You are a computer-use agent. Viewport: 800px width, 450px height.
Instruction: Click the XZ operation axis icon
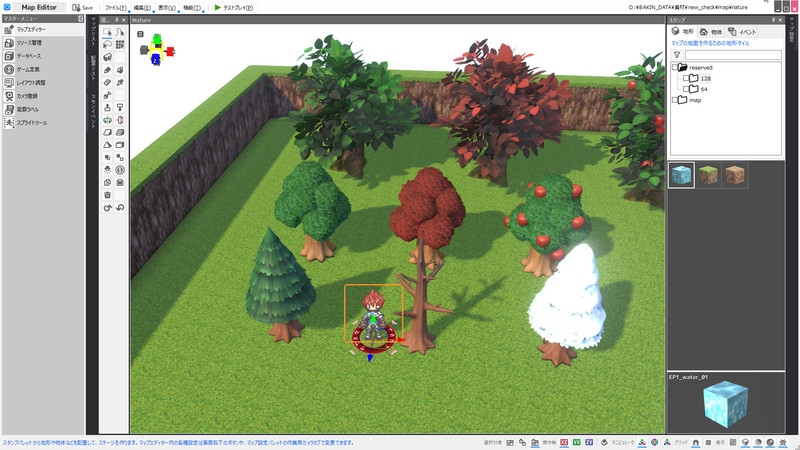click(565, 442)
